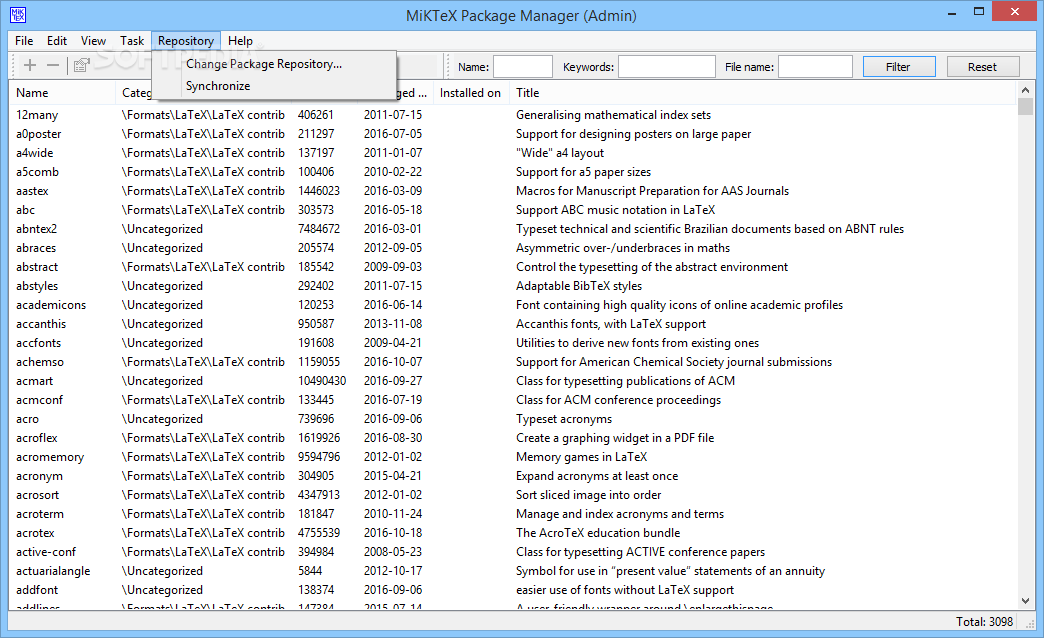Select the accanthis package row
The image size is (1044, 638).
[513, 324]
